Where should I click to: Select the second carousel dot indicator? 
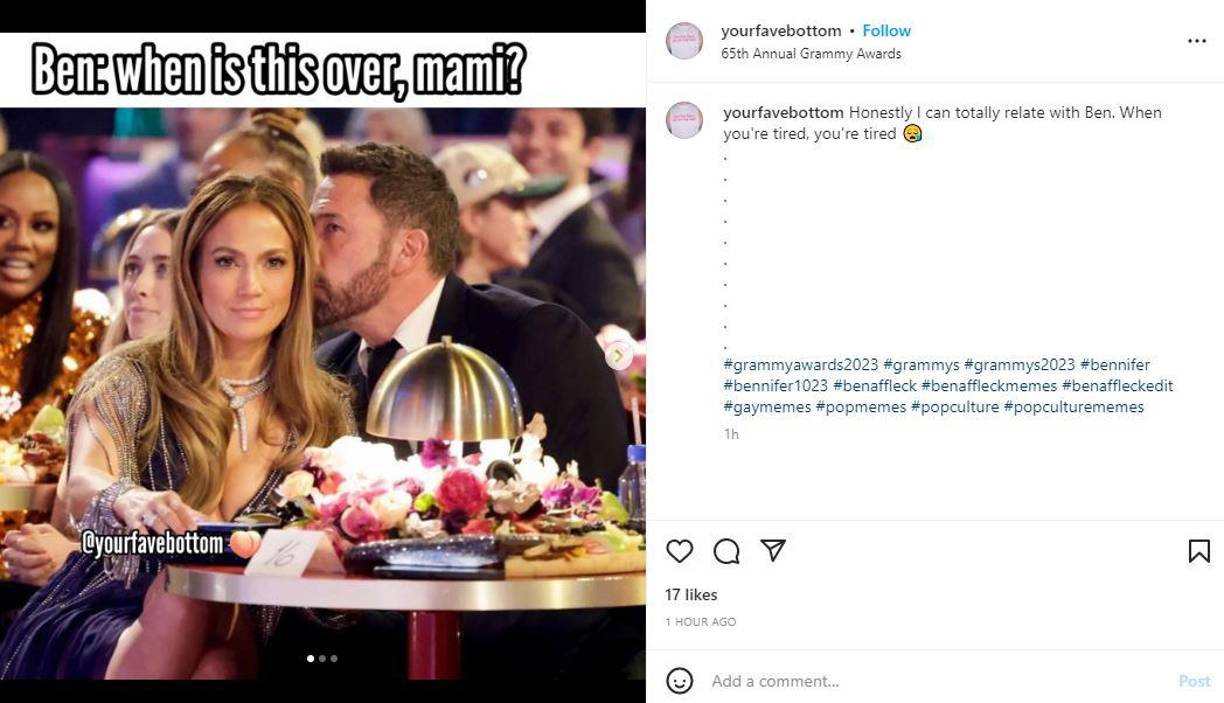321,658
